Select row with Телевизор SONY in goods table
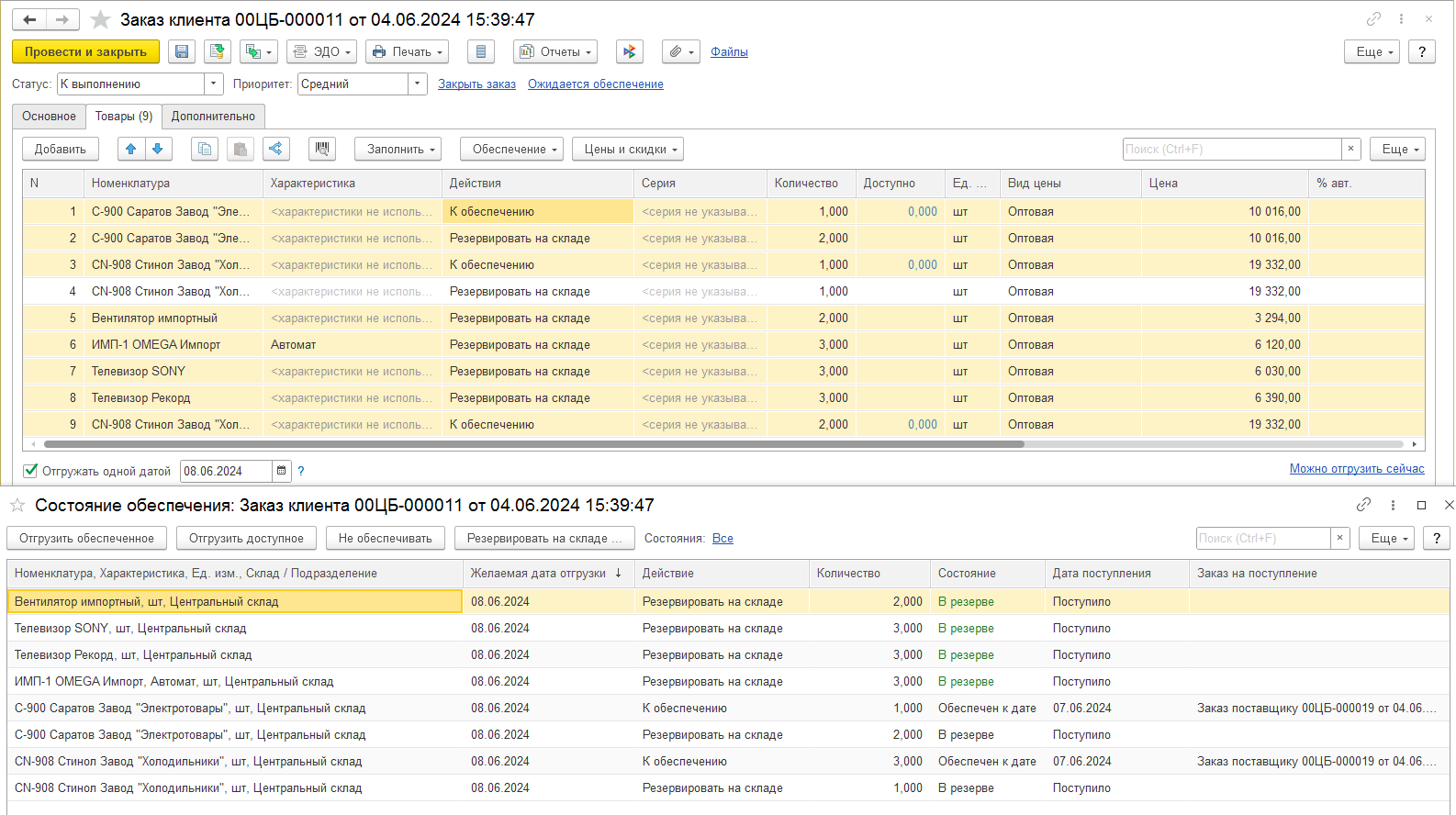The width and height of the screenshot is (1456, 815). (x=723, y=372)
